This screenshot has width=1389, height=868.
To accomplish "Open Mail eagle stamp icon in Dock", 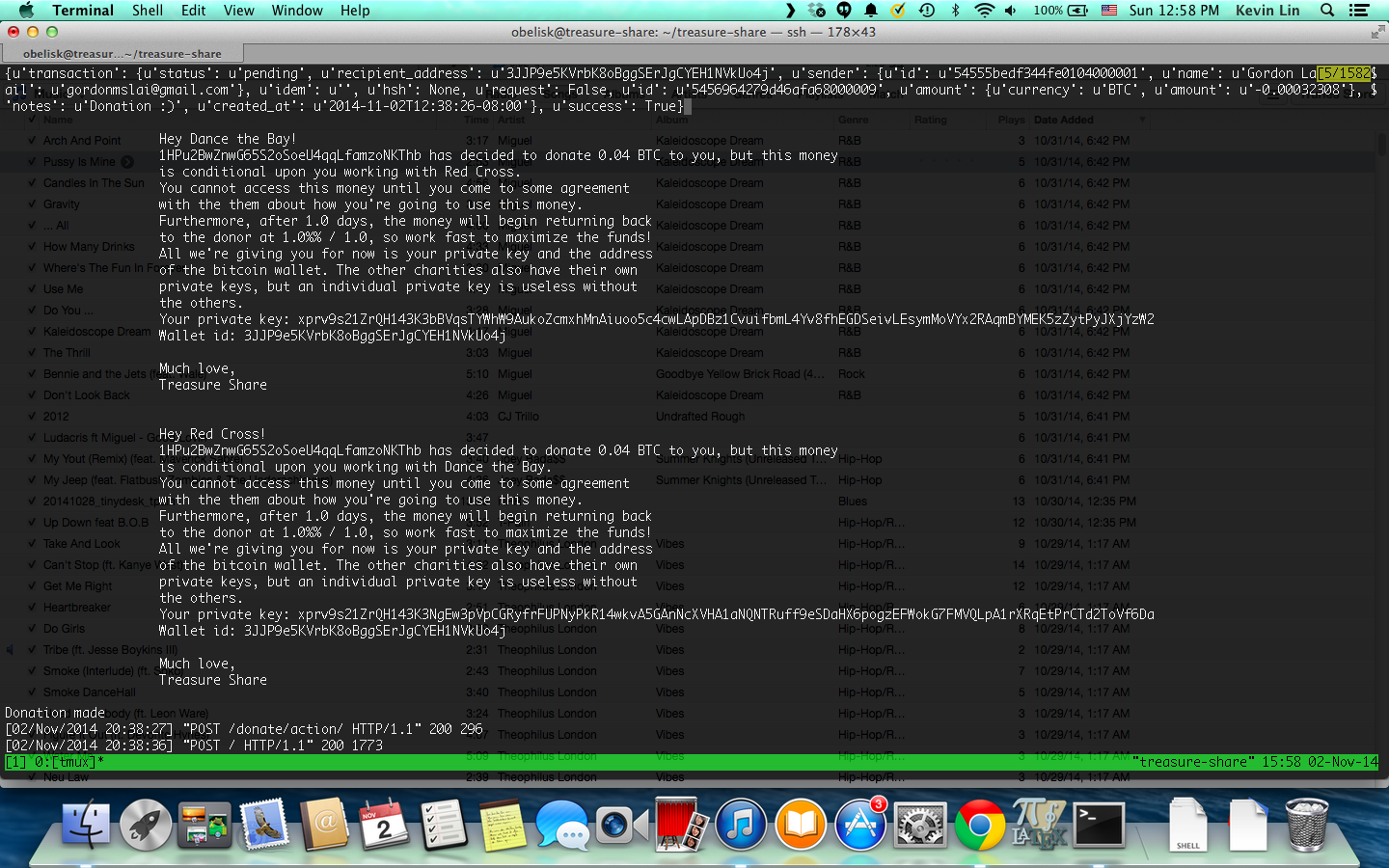I will pos(264,826).
